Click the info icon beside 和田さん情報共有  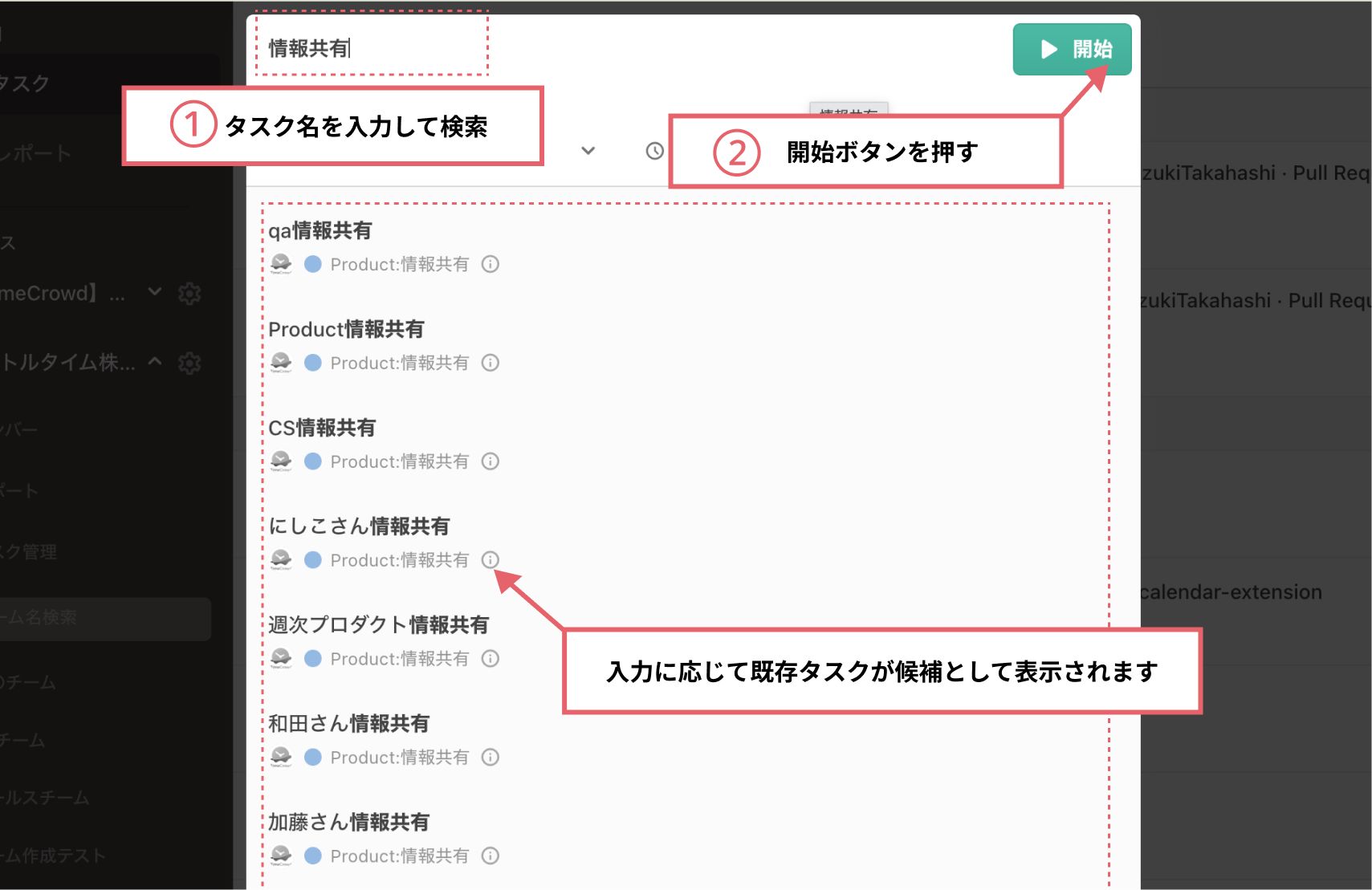tap(490, 757)
